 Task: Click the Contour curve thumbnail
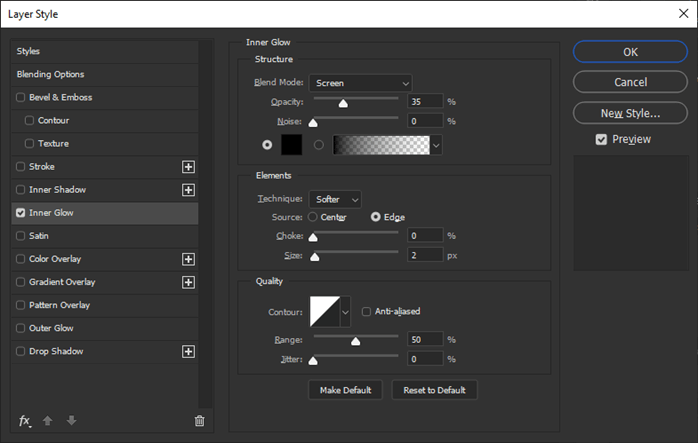pyautogui.click(x=325, y=312)
